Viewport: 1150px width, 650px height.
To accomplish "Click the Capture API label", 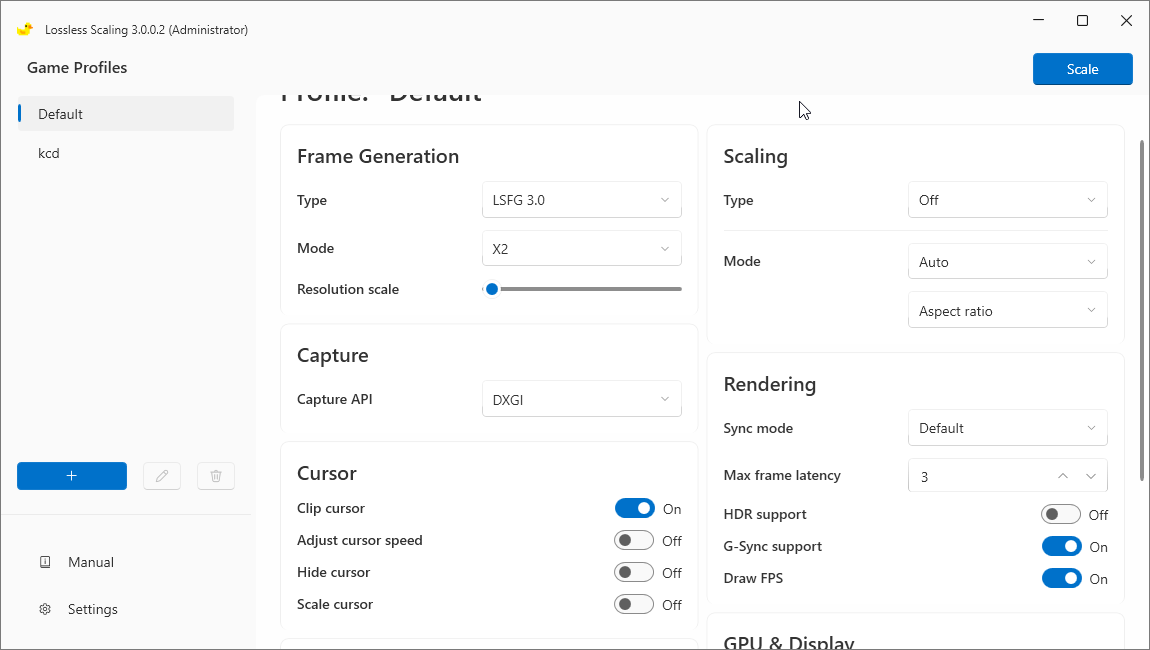I will coord(334,399).
